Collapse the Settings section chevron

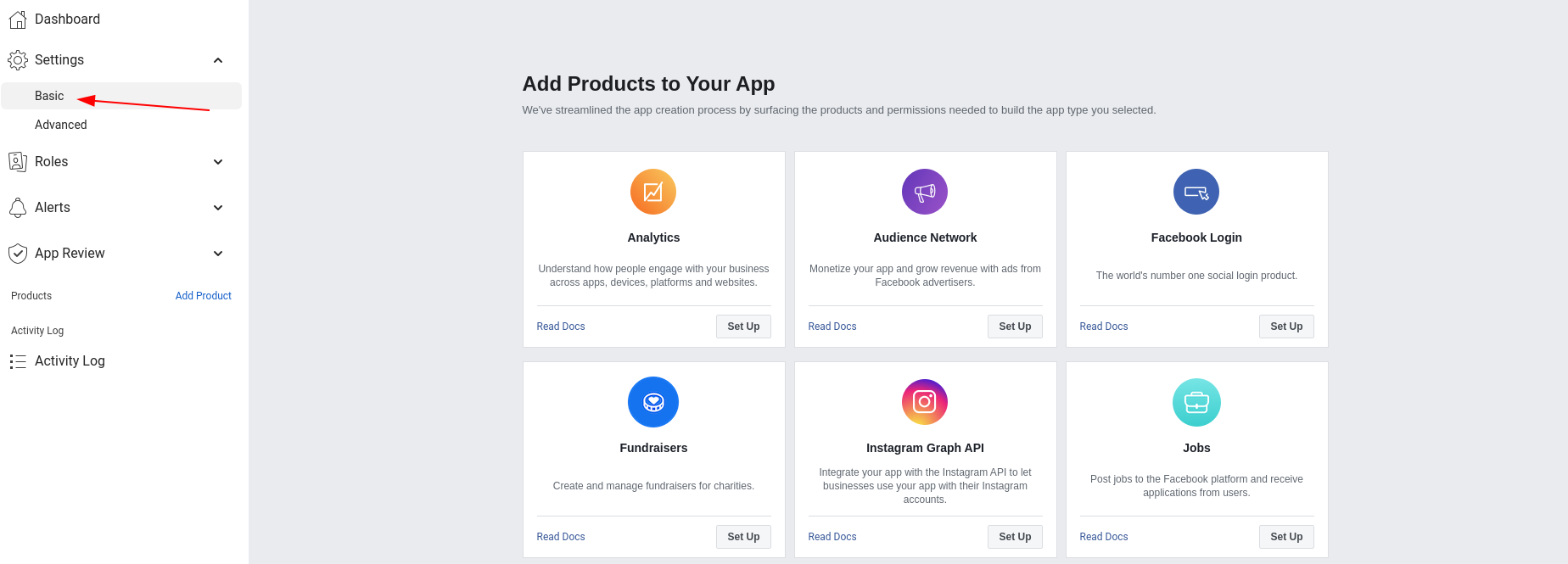218,60
